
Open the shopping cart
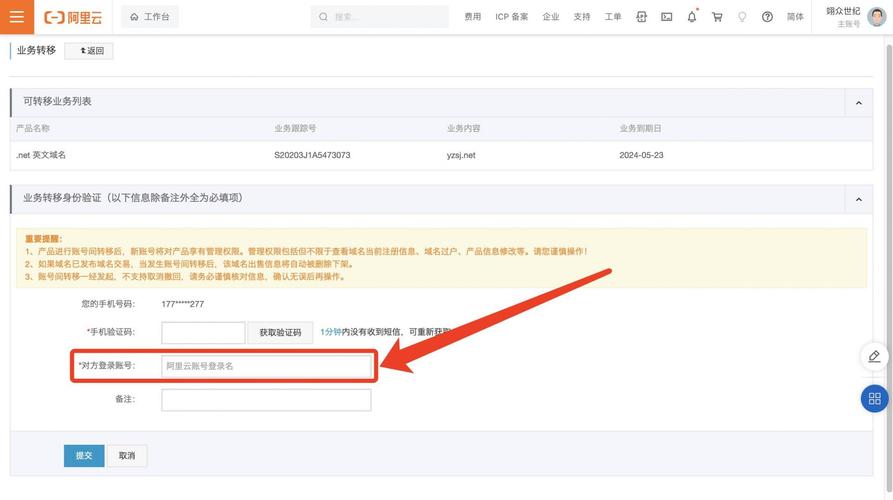pyautogui.click(x=717, y=17)
